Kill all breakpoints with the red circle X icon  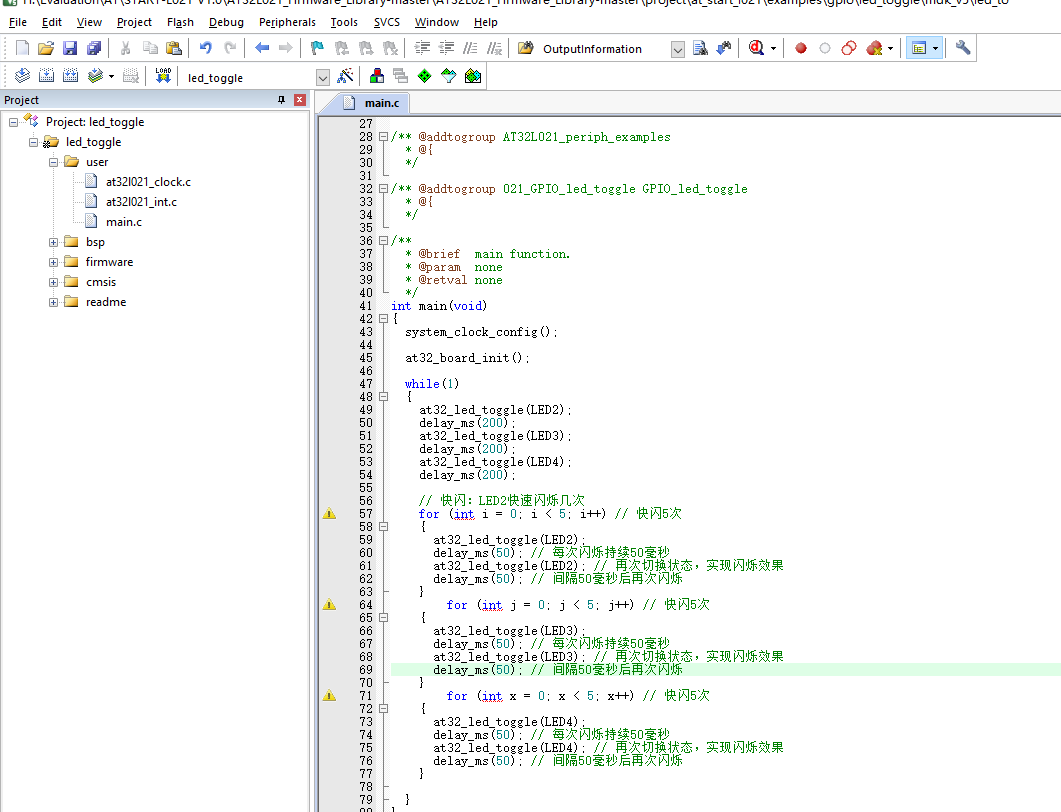pos(874,48)
